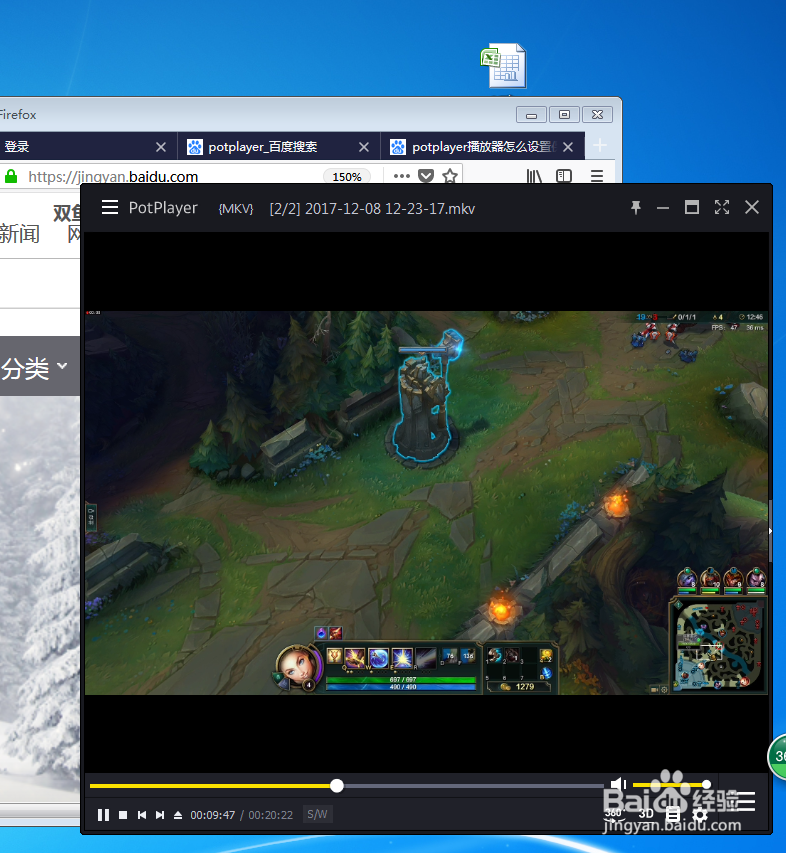Image resolution: width=786 pixels, height=853 pixels.
Task: Open PotPlayer settings gear icon
Action: tap(700, 814)
